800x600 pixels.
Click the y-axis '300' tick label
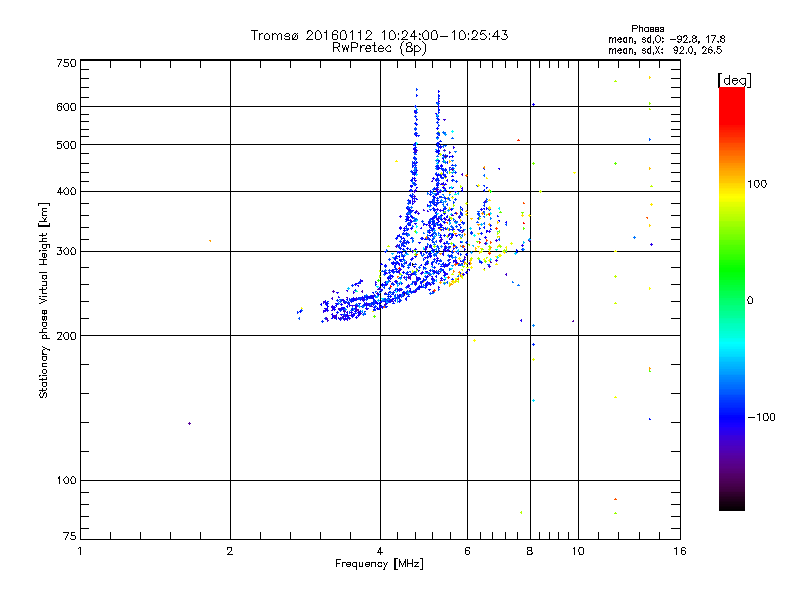pyautogui.click(x=66, y=252)
